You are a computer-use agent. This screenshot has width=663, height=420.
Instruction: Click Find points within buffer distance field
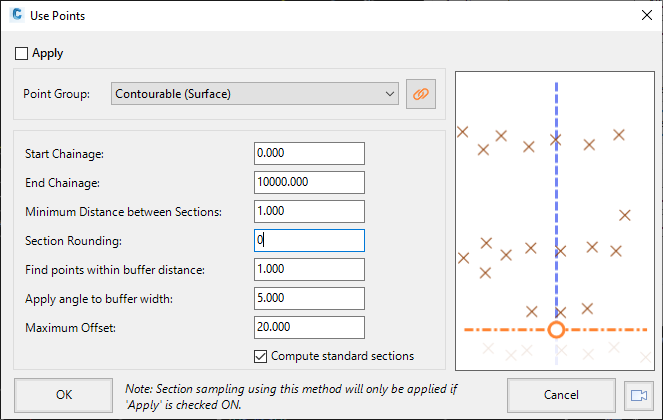[x=309, y=269]
